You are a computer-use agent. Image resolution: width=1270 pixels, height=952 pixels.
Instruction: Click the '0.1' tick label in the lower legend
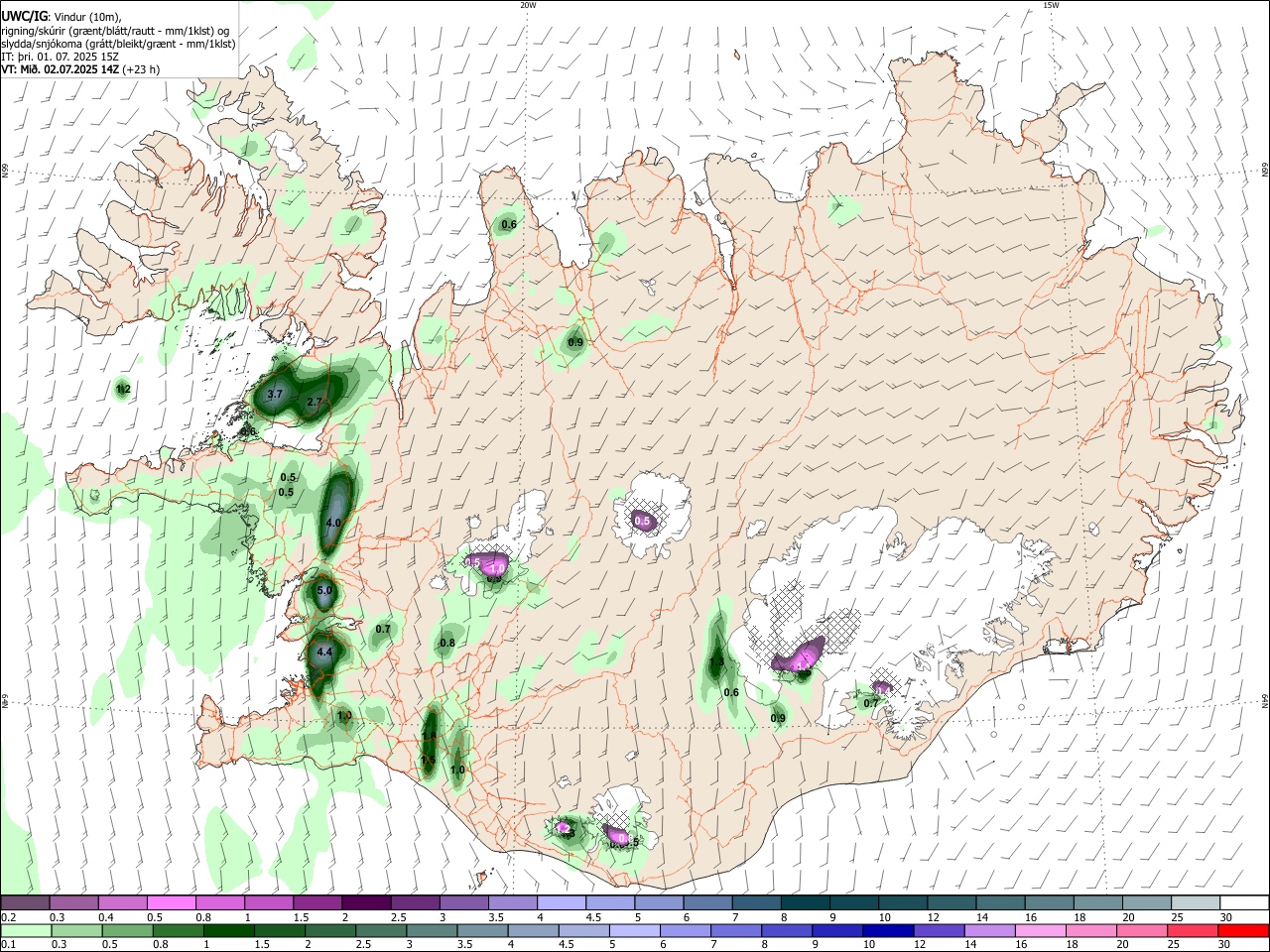point(8,945)
